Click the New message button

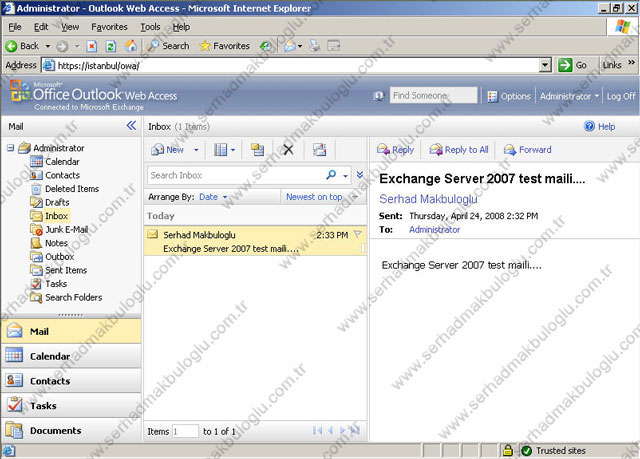(167, 150)
